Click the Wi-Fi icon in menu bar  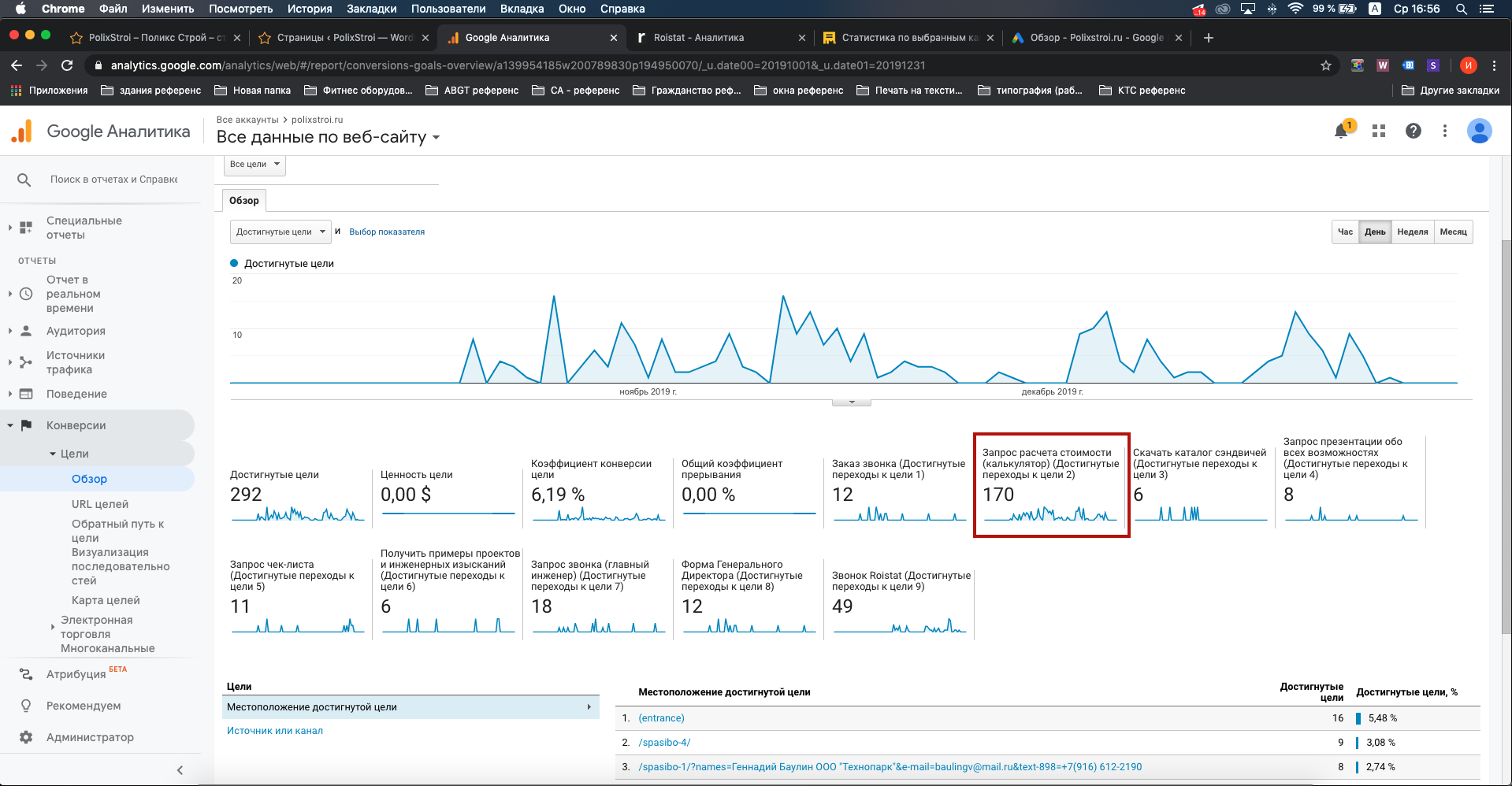coord(1295,9)
